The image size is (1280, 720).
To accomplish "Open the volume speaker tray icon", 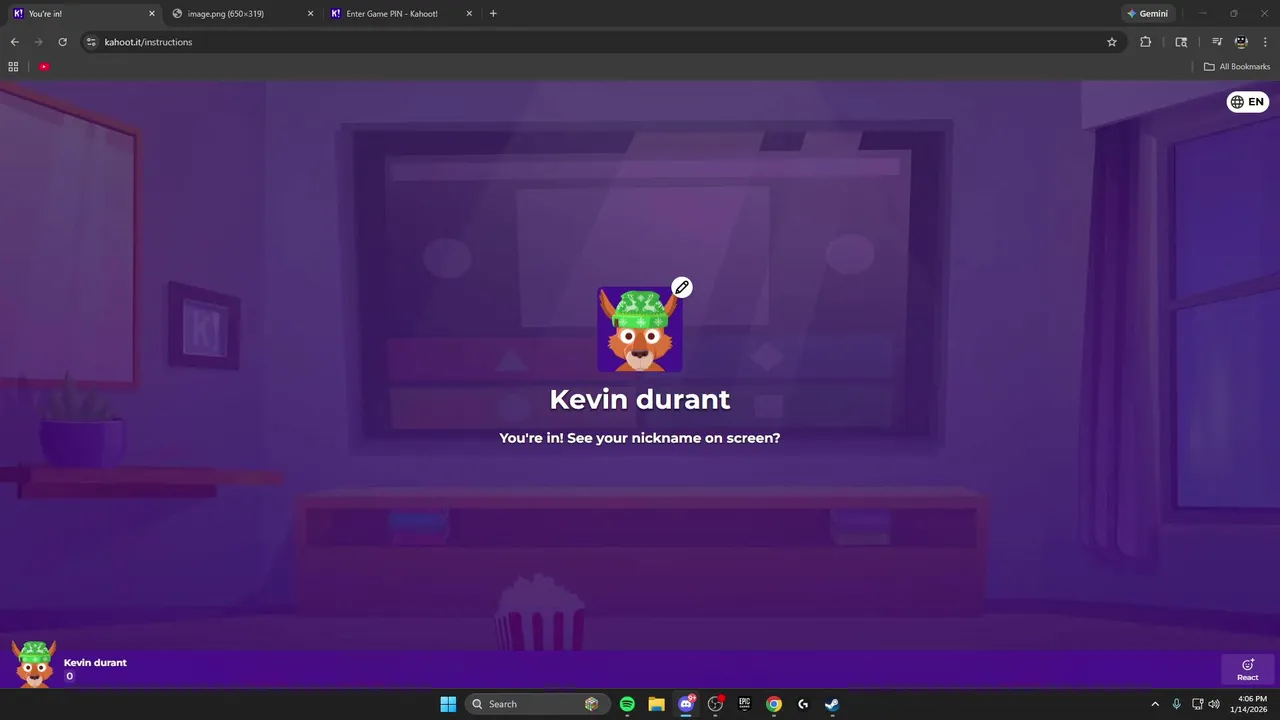I will 1214,704.
